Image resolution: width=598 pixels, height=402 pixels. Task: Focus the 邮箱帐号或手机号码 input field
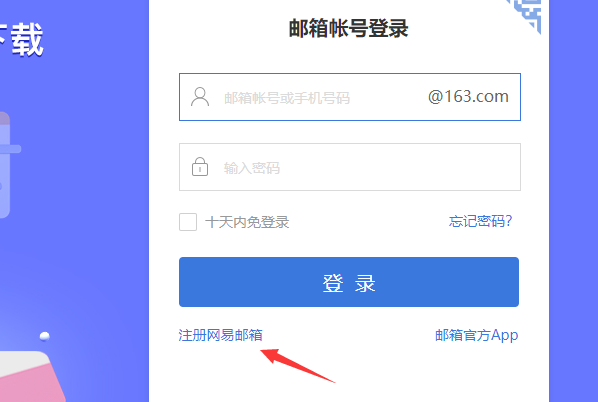[350, 97]
